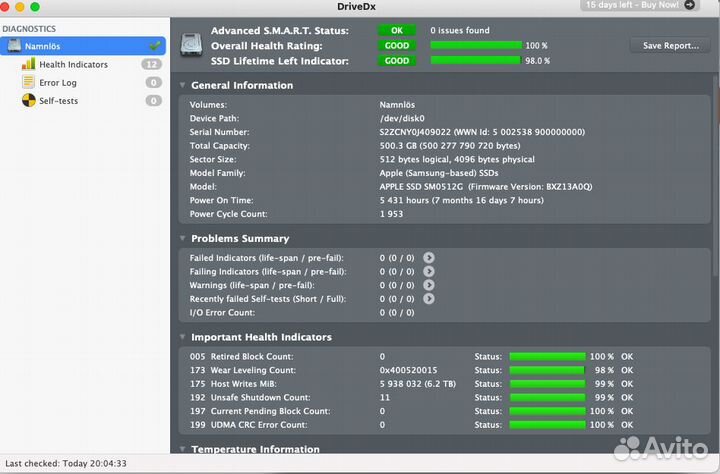Image resolution: width=720 pixels, height=474 pixels.
Task: Click the Power Cycle Count 1 953 value
Action: point(391,214)
